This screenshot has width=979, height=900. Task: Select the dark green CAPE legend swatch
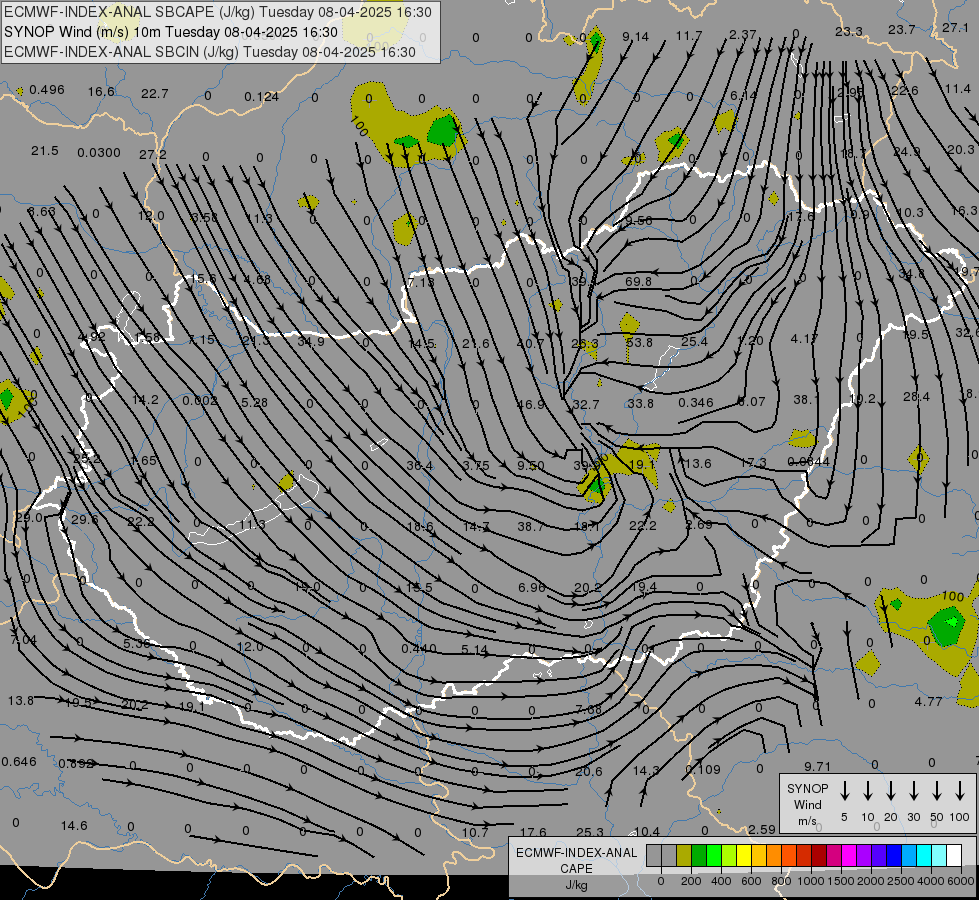(x=699, y=856)
